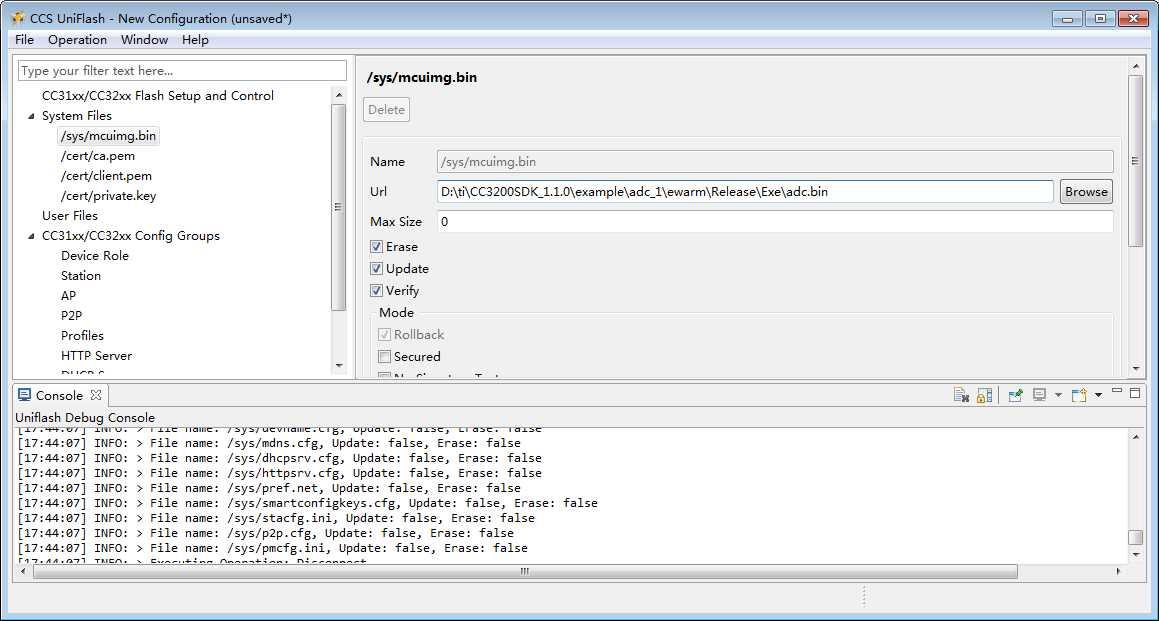This screenshot has height=621, width=1159.
Task: Click the console horizontal scrollbar thumb
Action: (525, 571)
